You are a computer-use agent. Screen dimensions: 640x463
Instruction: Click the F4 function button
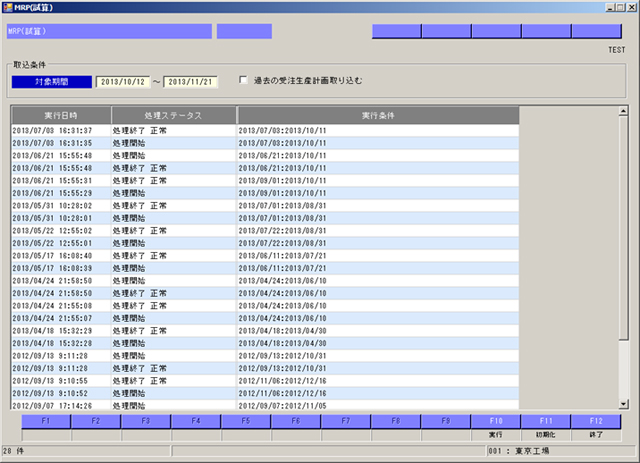(196, 421)
